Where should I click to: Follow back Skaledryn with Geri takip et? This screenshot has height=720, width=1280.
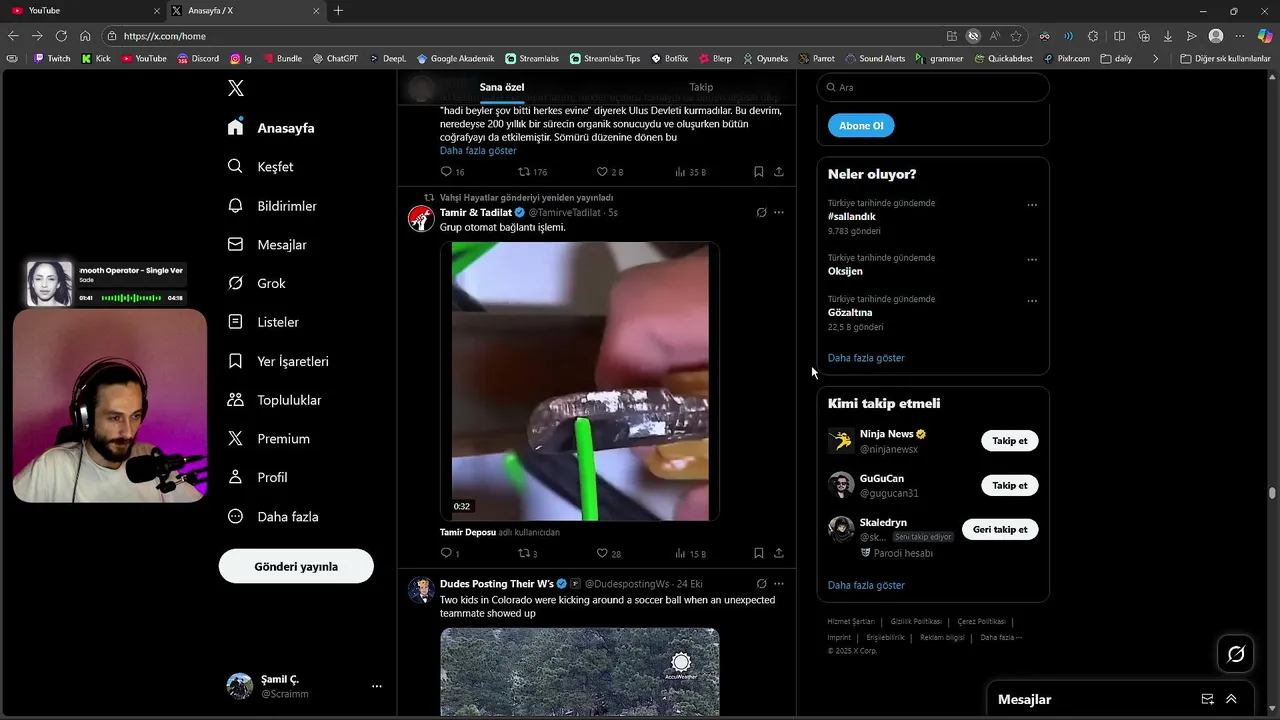(x=1000, y=529)
